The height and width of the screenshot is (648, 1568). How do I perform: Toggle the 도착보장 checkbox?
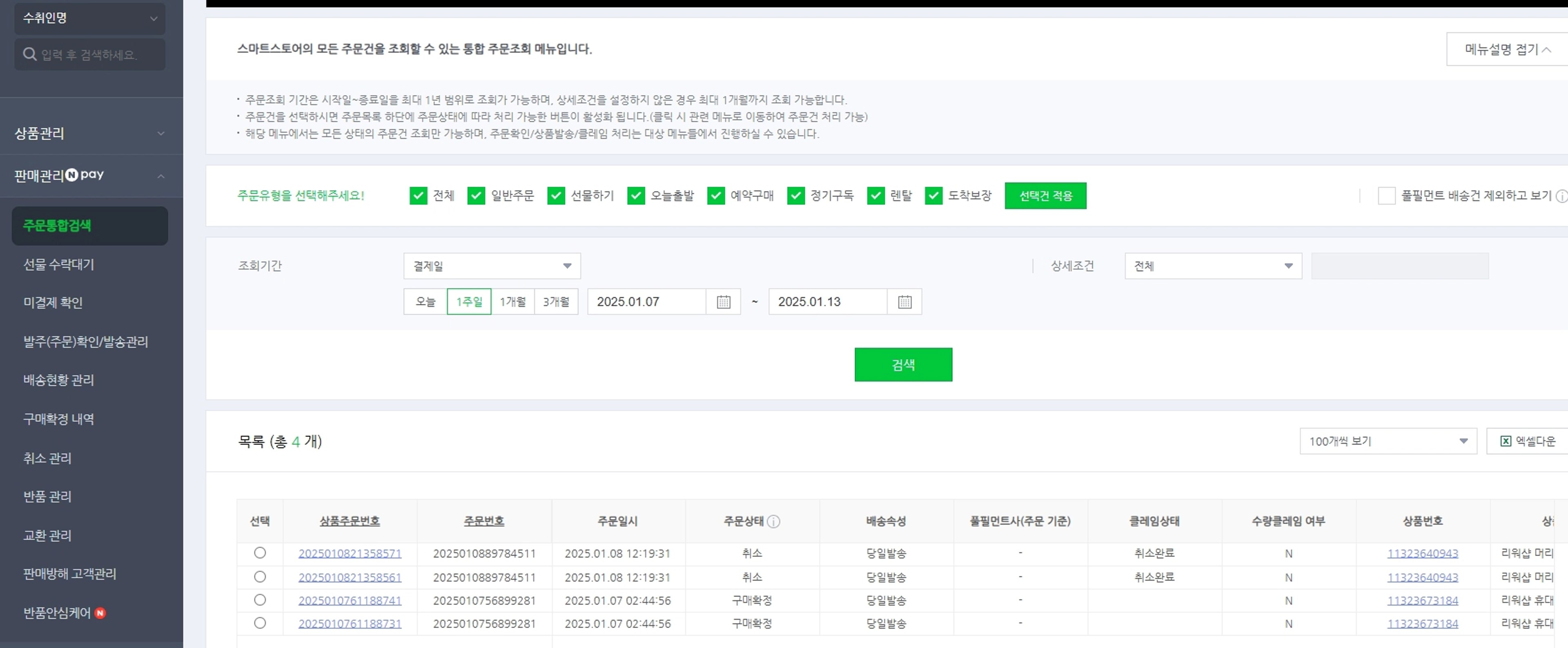pos(933,195)
